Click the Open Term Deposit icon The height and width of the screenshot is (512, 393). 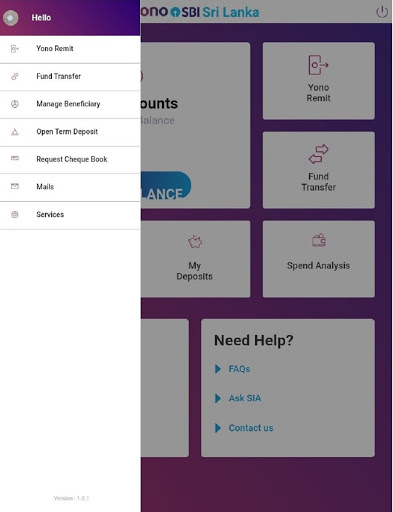click(x=15, y=132)
